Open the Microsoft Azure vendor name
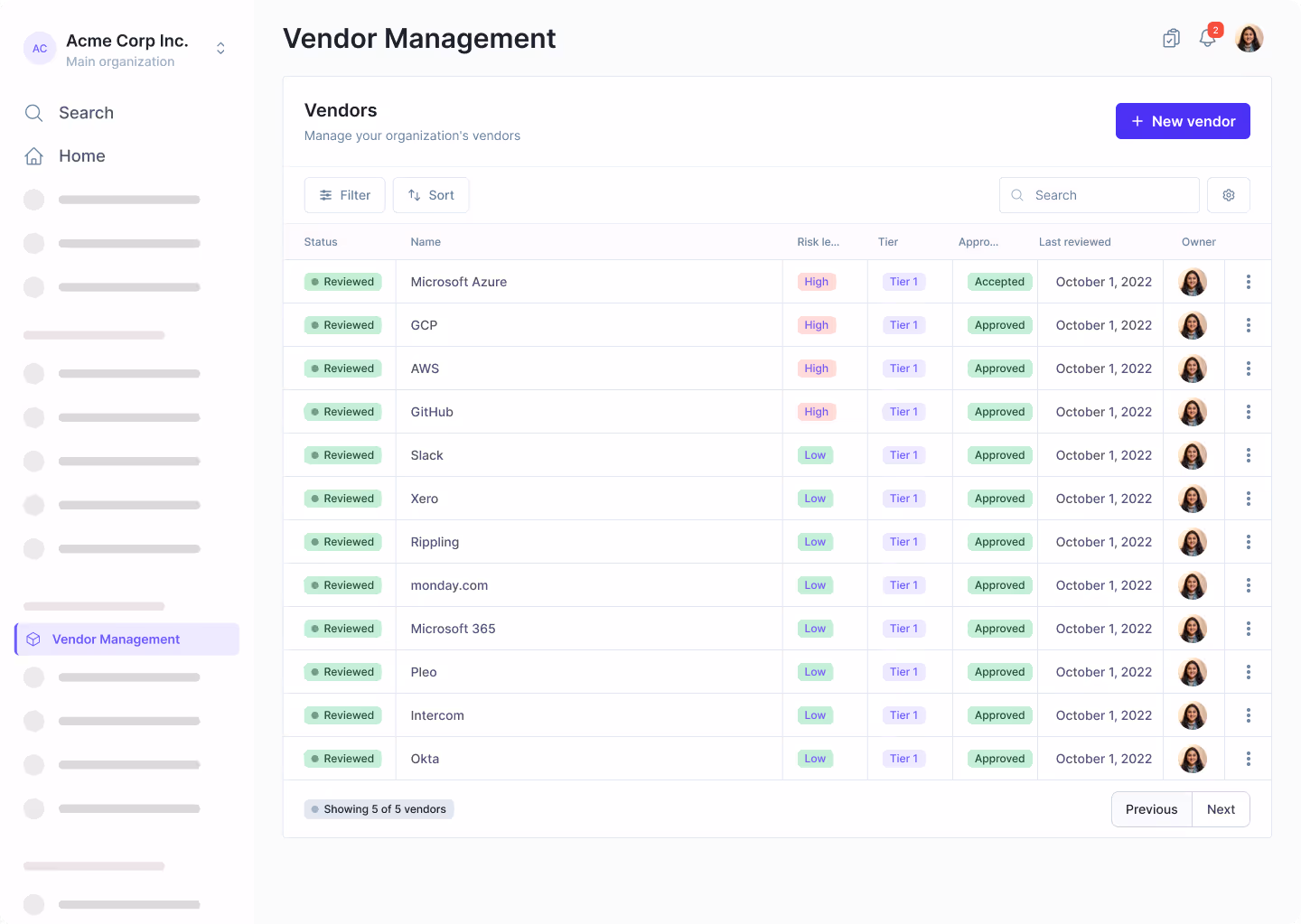This screenshot has width=1301, height=924. 459,282
